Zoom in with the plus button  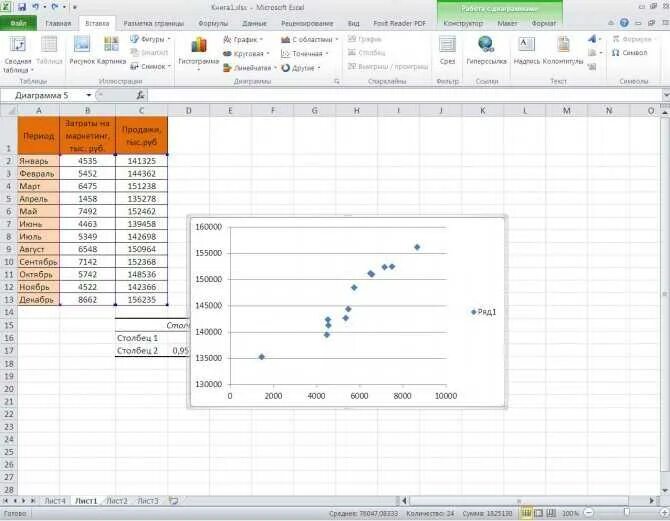tap(664, 513)
